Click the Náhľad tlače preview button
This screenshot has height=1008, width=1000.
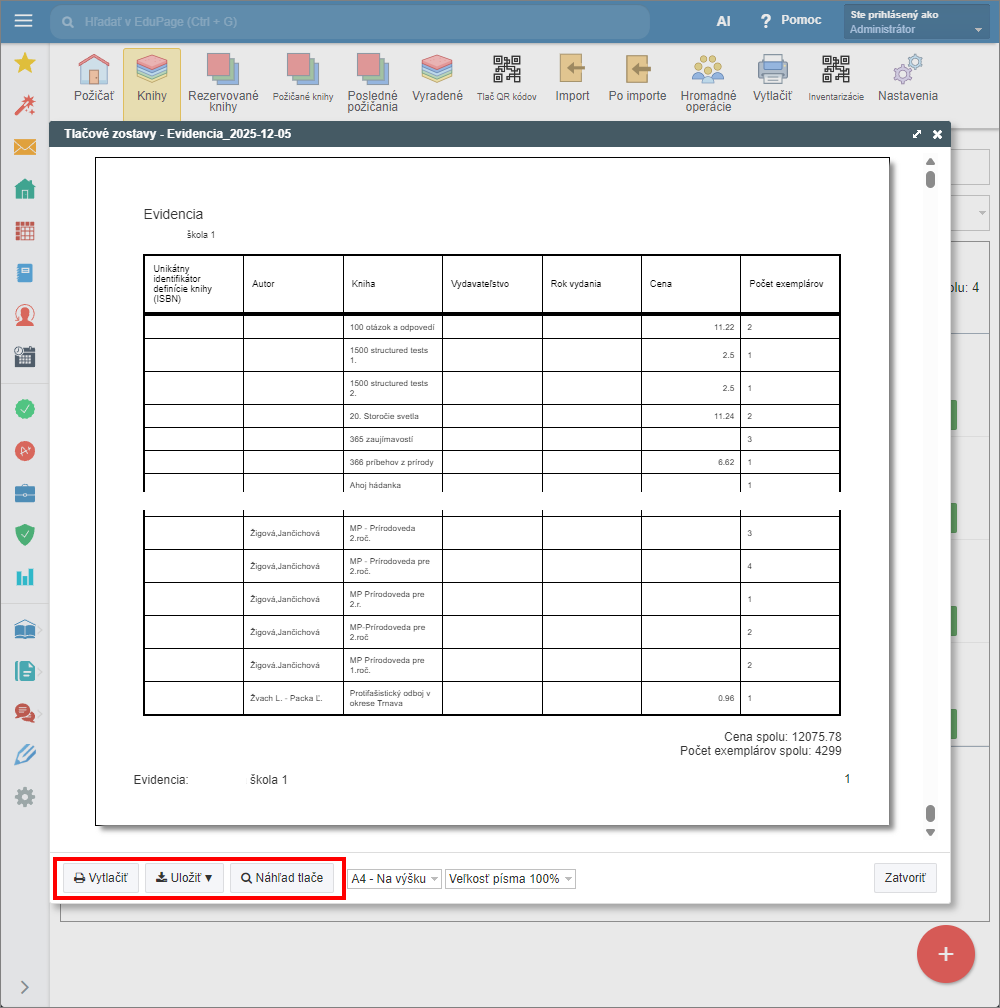click(281, 878)
